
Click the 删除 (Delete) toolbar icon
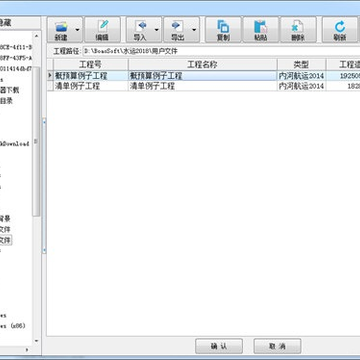point(298,30)
